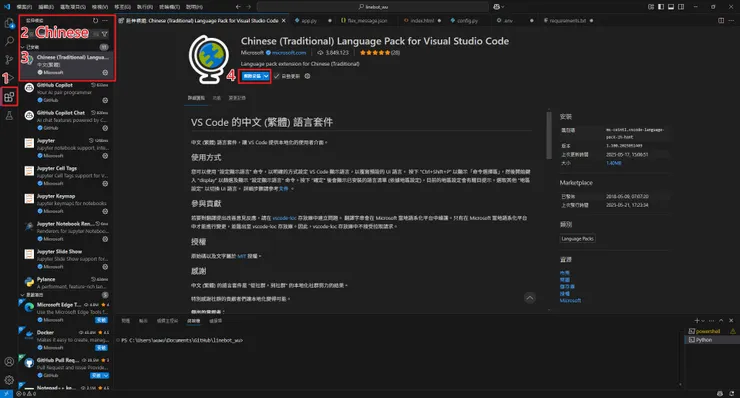Click the remote connection icon in status bar
740x398 pixels.
coord(6,394)
